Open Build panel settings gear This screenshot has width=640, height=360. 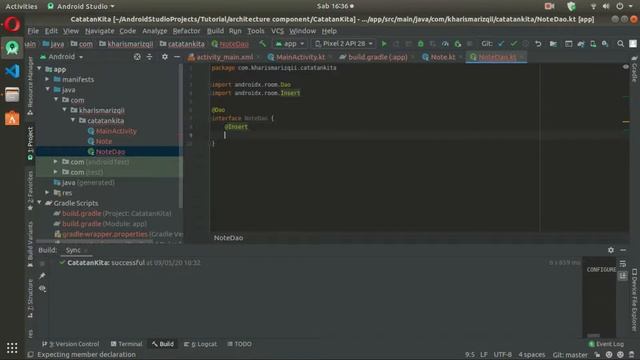coord(611,250)
